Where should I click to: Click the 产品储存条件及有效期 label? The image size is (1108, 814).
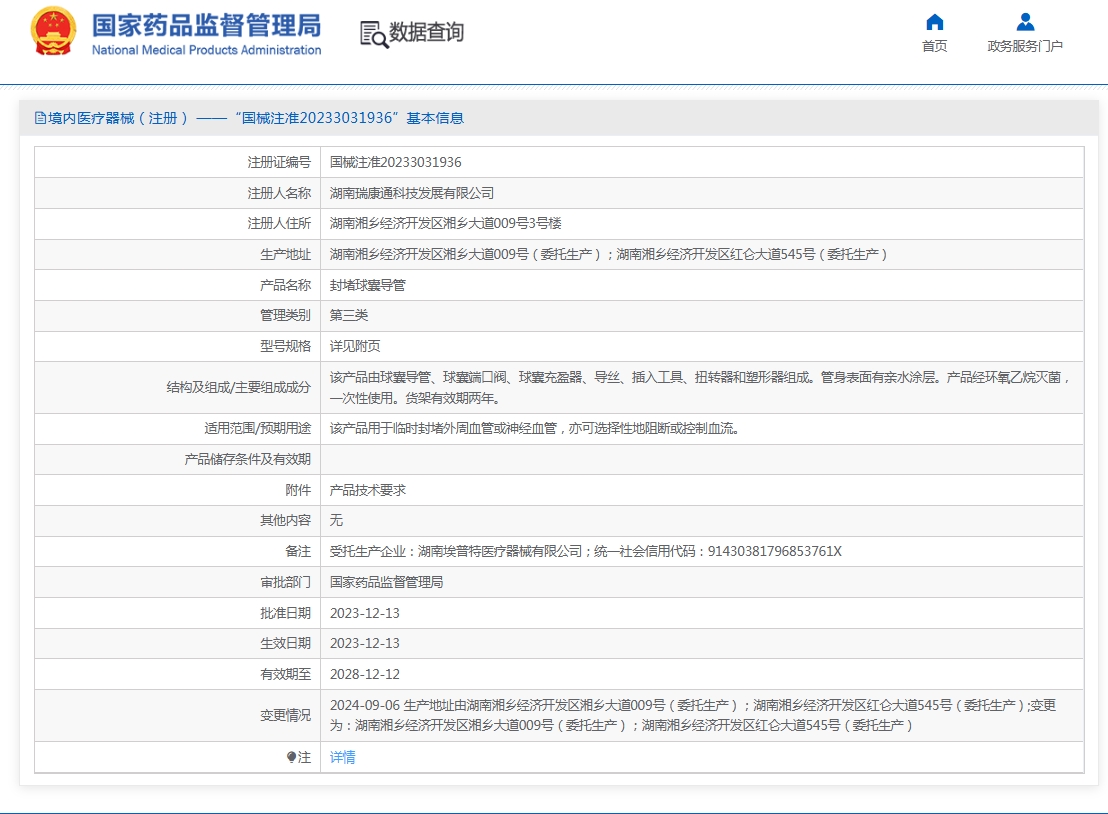coord(247,459)
